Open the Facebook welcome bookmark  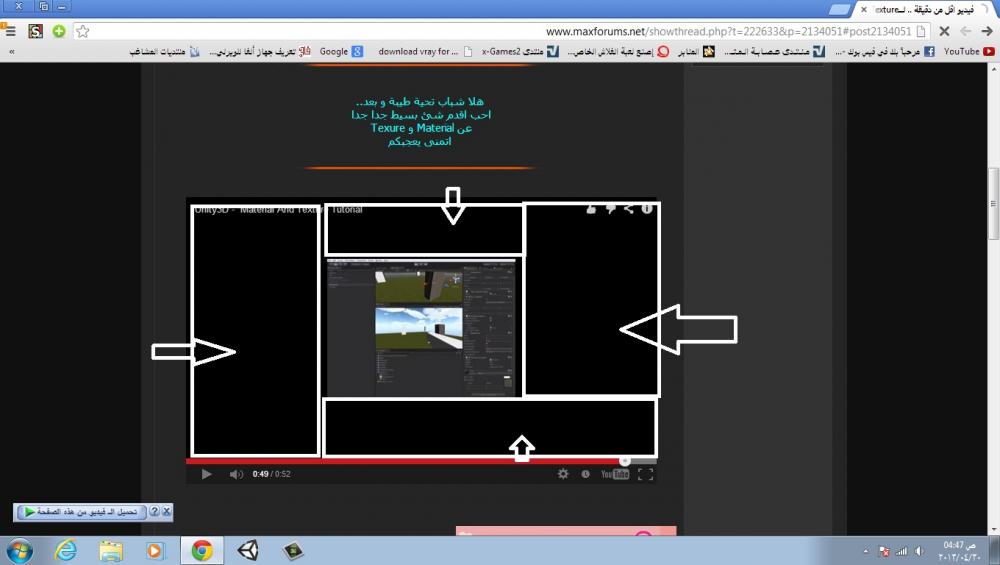click(x=885, y=52)
